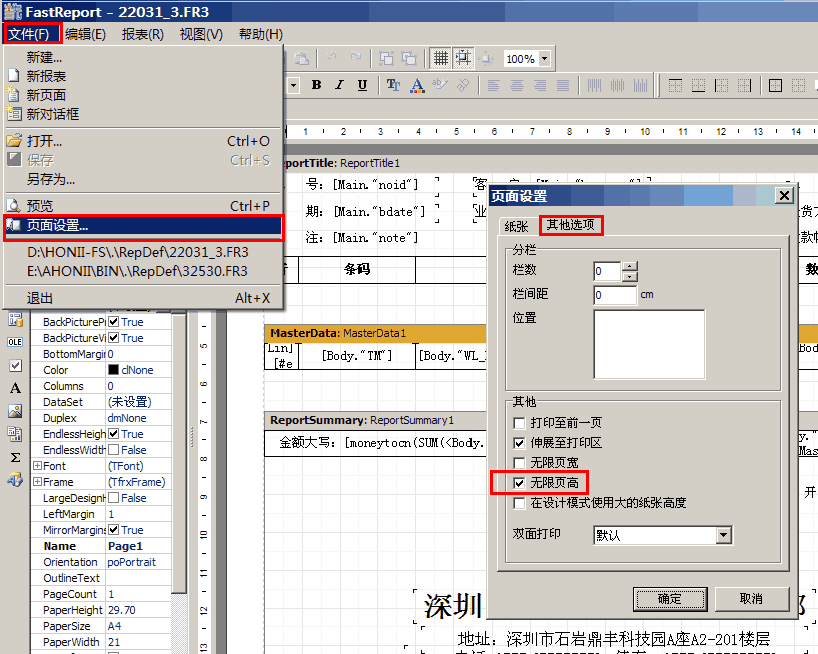The image size is (818, 654).
Task: Pick the font color A icon
Action: tap(417, 85)
